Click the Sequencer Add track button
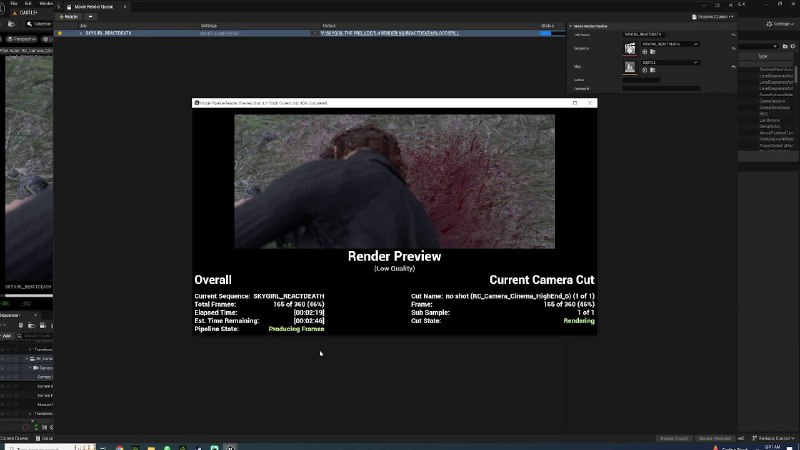 (6, 336)
